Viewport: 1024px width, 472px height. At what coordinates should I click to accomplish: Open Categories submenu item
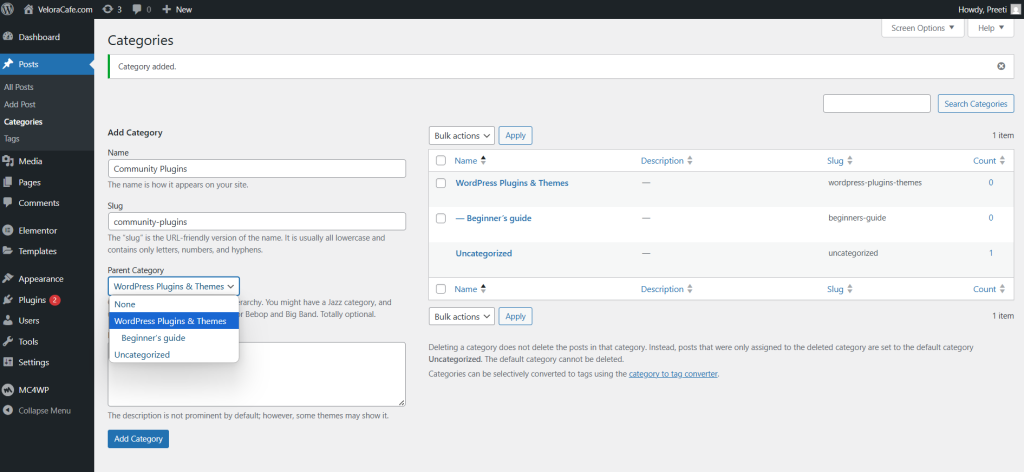(23, 122)
